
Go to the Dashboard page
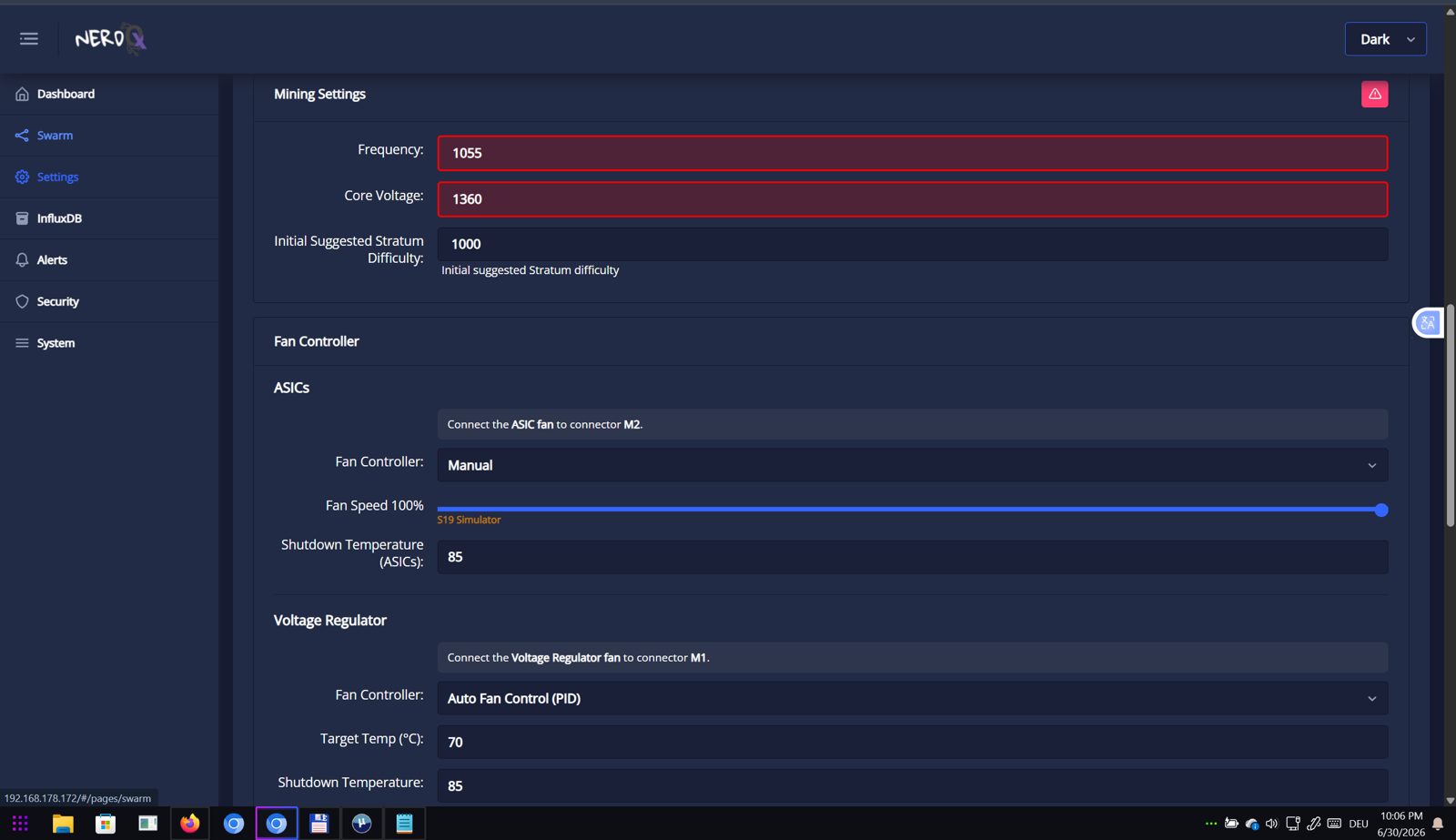point(66,94)
